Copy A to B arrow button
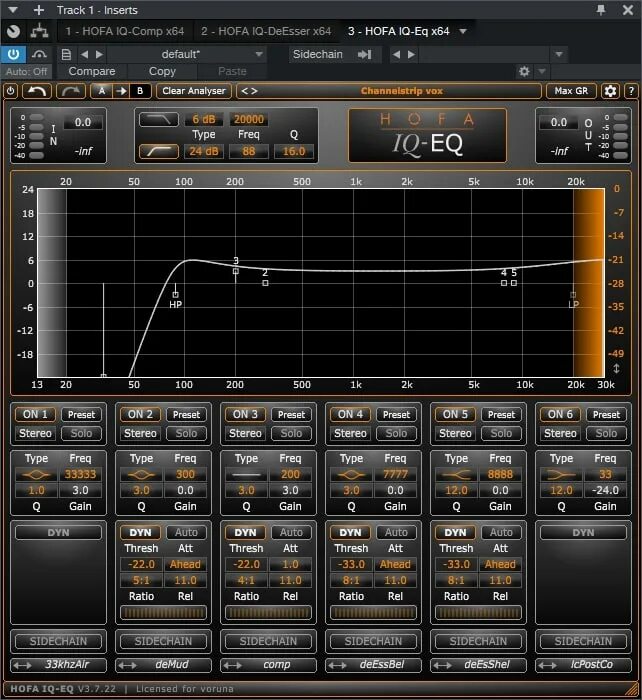This screenshot has width=642, height=700. pos(121,91)
